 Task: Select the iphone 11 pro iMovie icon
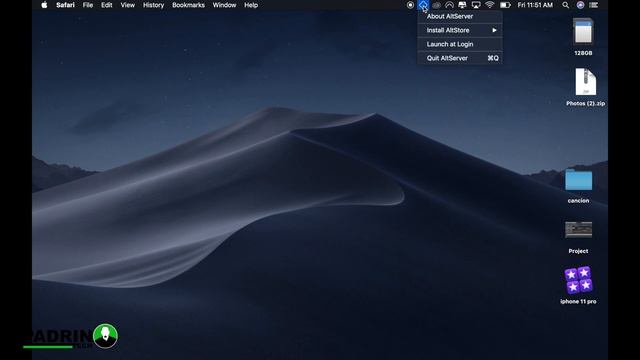click(578, 280)
